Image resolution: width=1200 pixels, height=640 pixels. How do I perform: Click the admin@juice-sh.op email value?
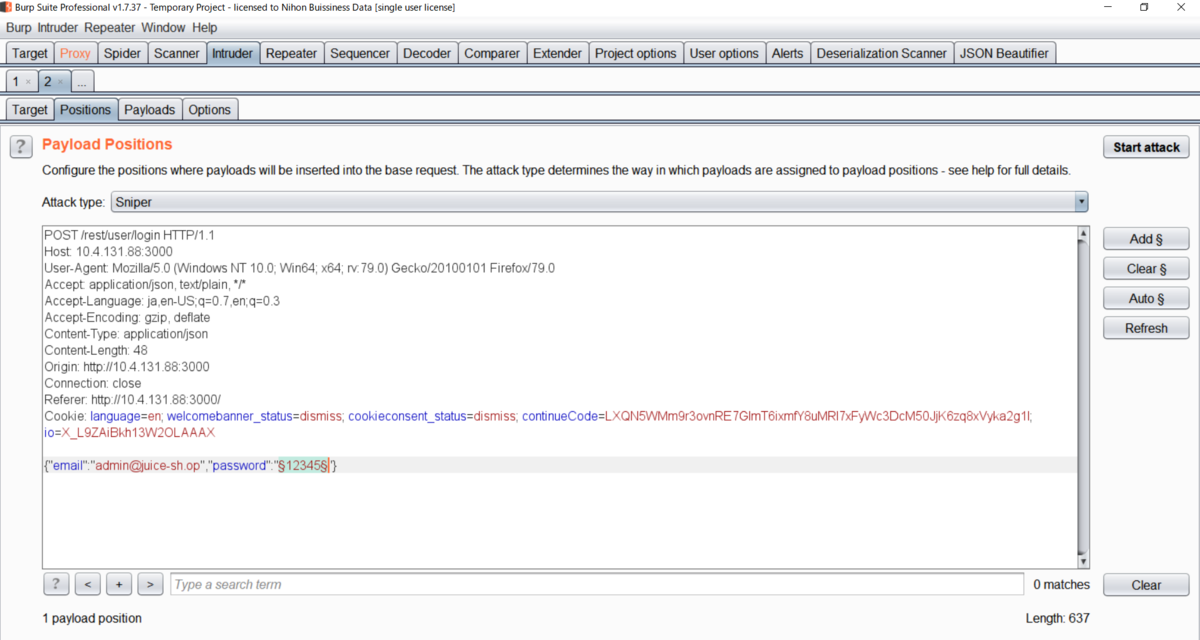click(147, 466)
